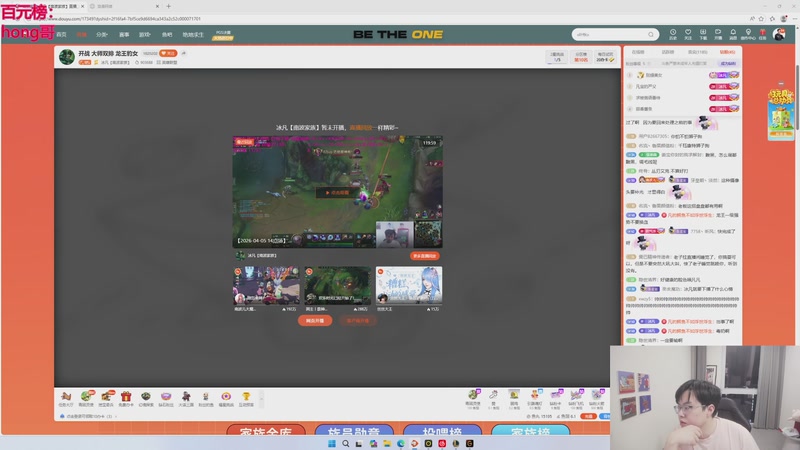This screenshot has height=450, width=800.
Task: Click the Start streaming camera icon
Action: click(718, 34)
